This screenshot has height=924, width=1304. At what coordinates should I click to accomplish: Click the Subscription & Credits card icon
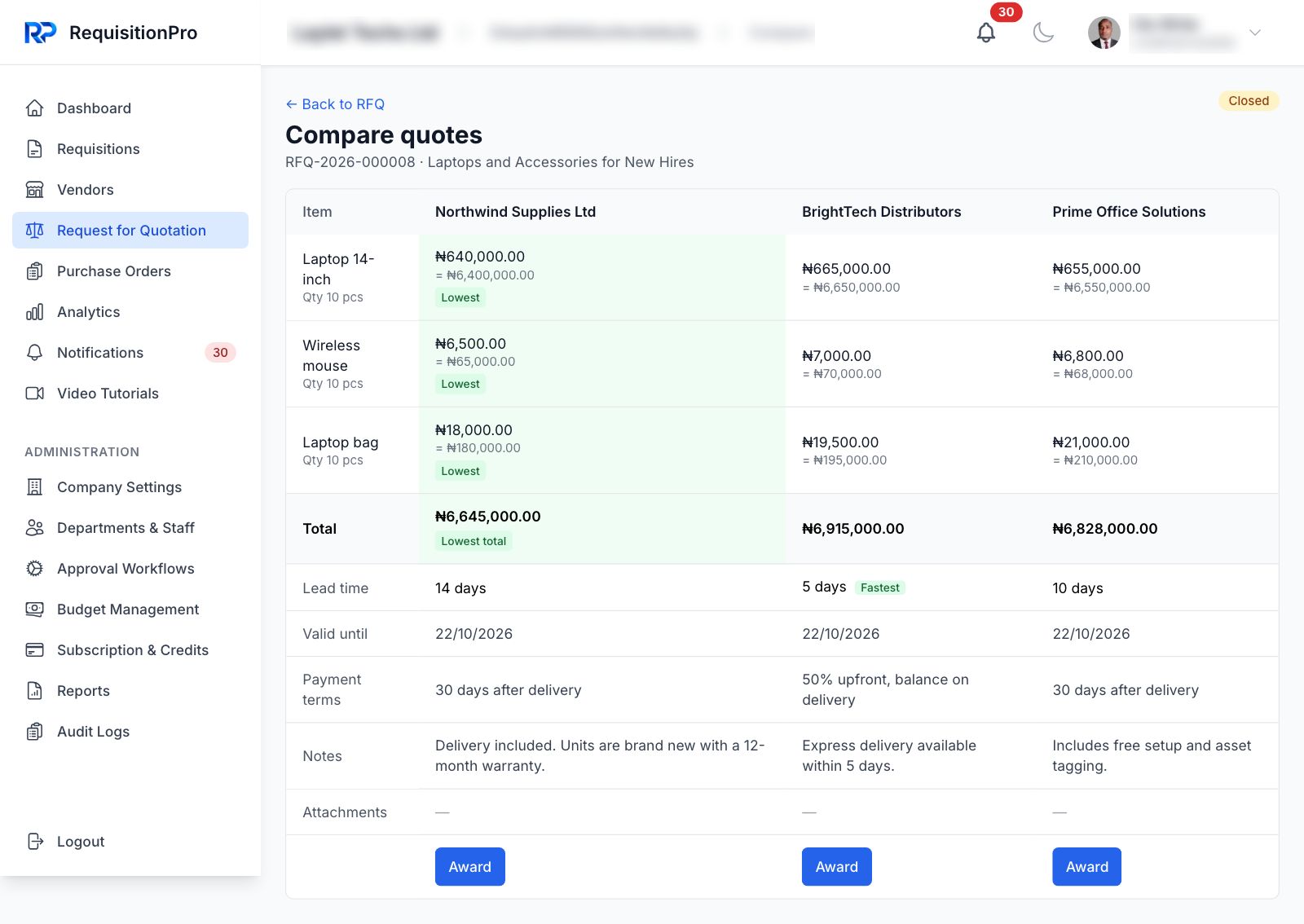click(x=34, y=650)
